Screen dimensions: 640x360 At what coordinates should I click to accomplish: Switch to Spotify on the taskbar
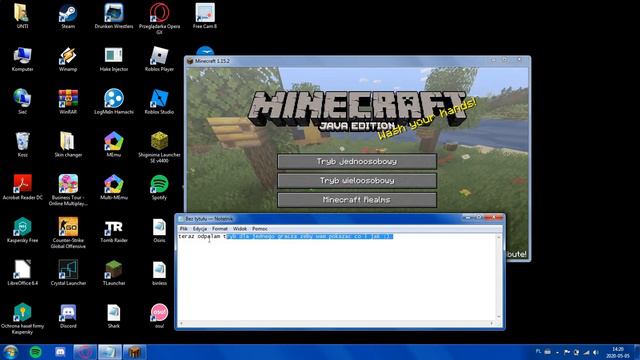(x=36, y=352)
